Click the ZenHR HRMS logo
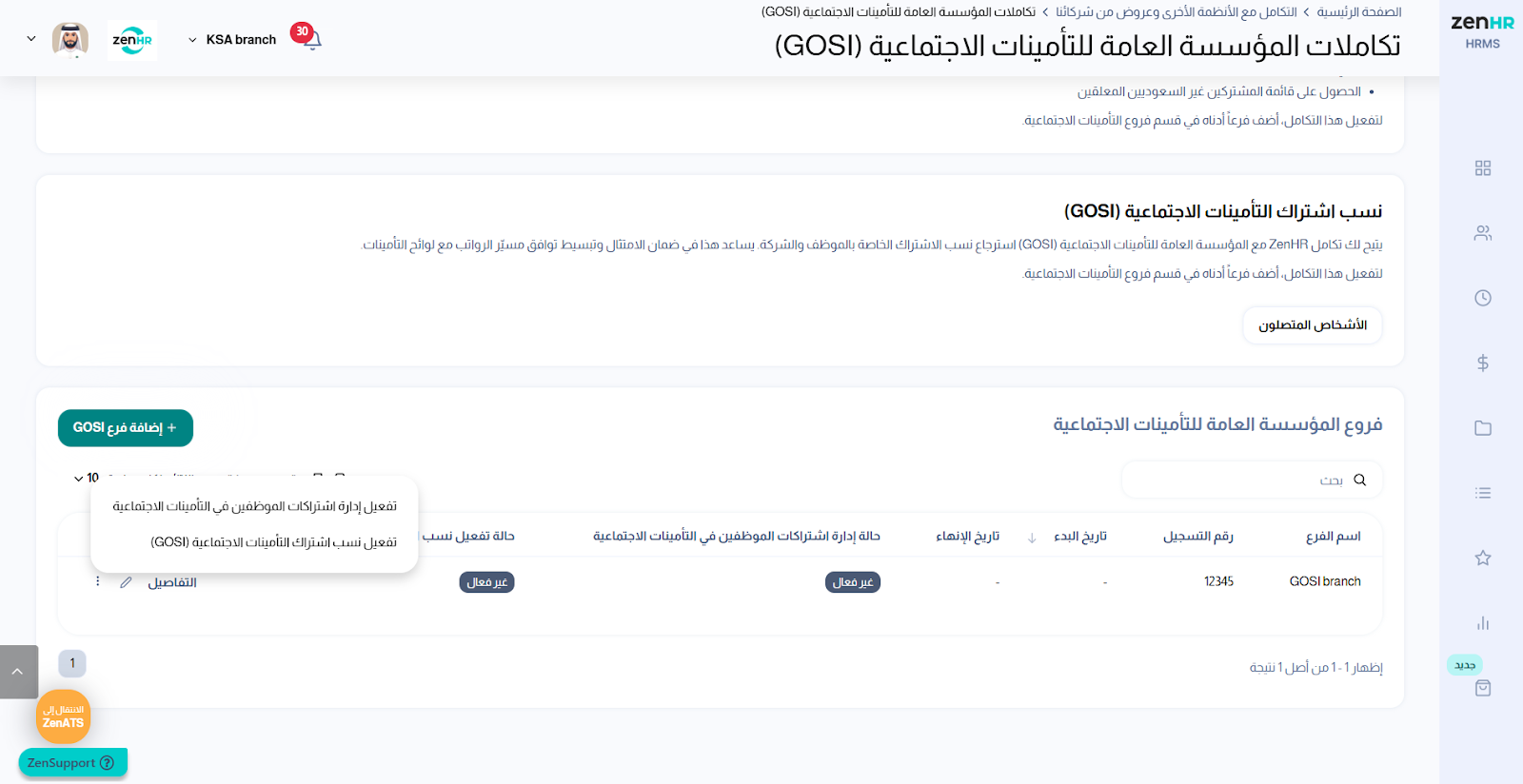The height and width of the screenshot is (784, 1523). coord(1482,31)
